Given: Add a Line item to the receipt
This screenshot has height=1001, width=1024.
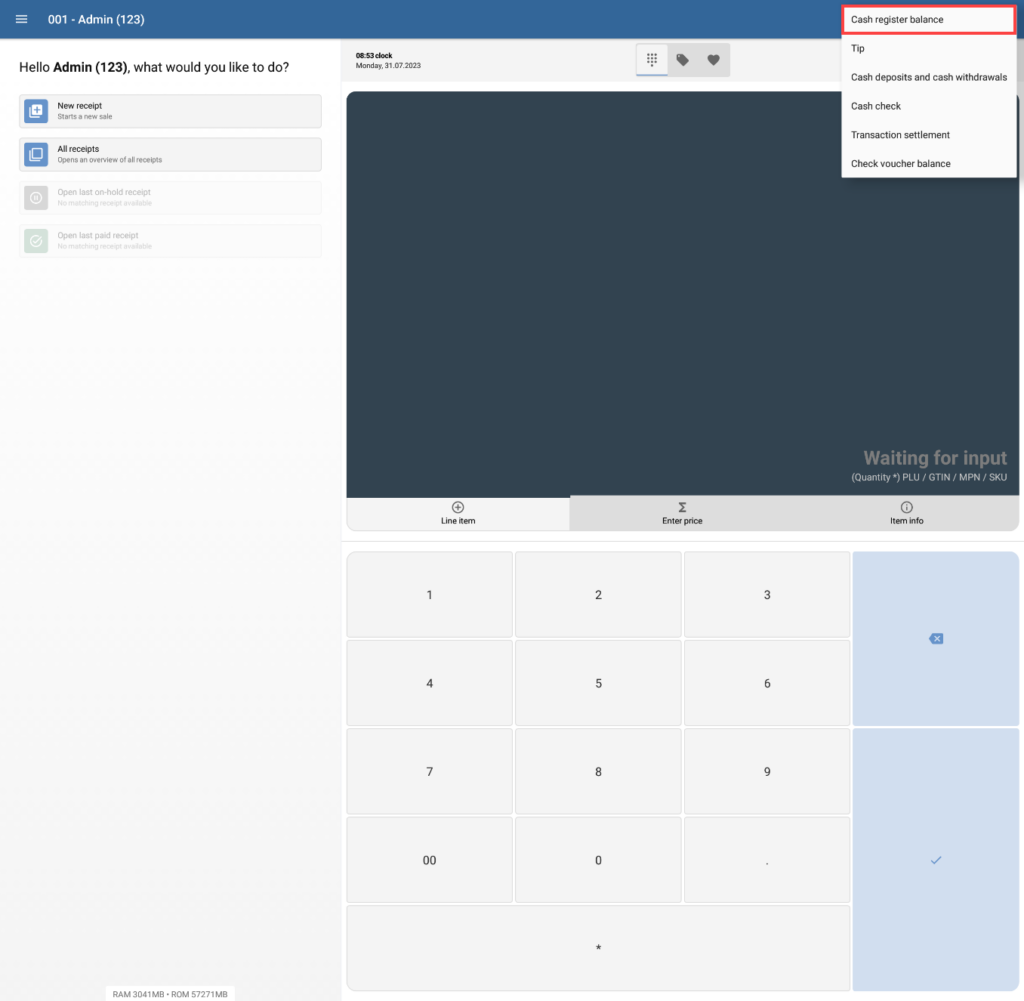Looking at the screenshot, I should (457, 513).
